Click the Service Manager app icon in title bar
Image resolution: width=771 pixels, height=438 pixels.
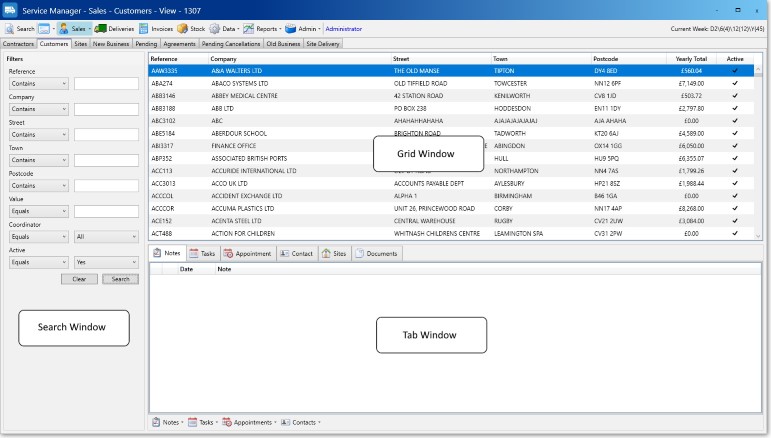[x=10, y=10]
